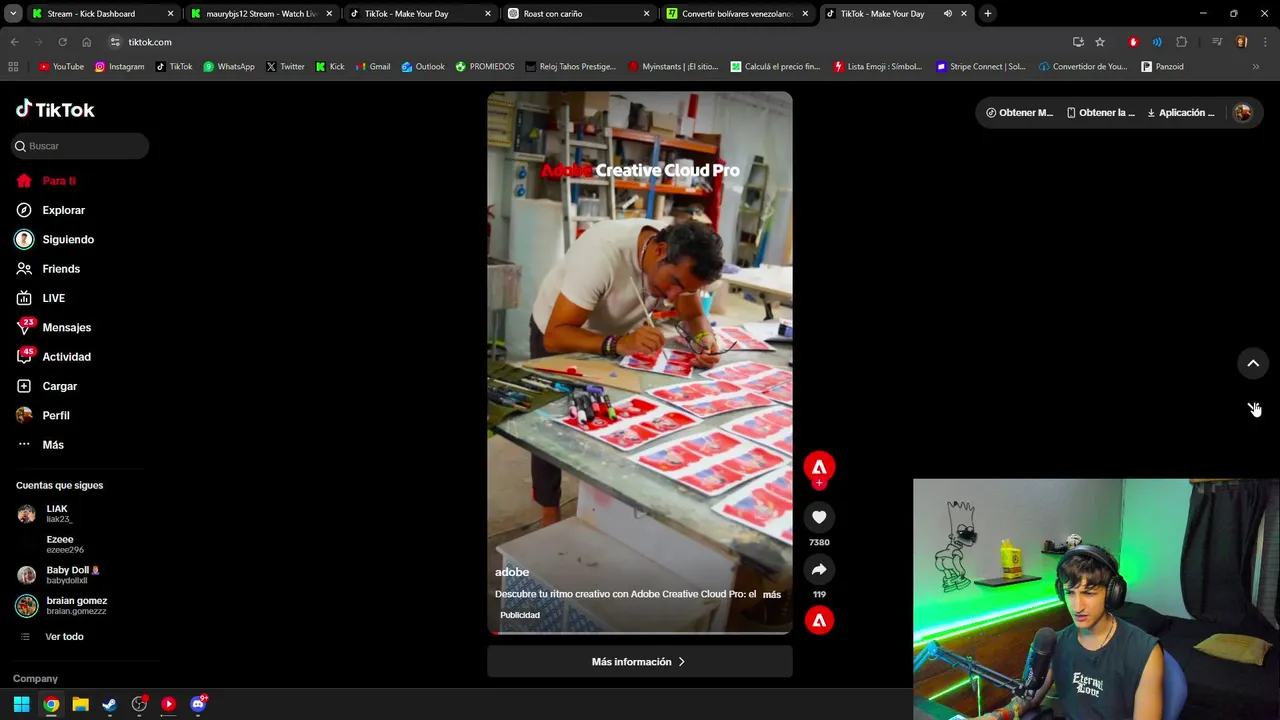
Task: Open the Gmail bookmark
Action: [x=372, y=67]
